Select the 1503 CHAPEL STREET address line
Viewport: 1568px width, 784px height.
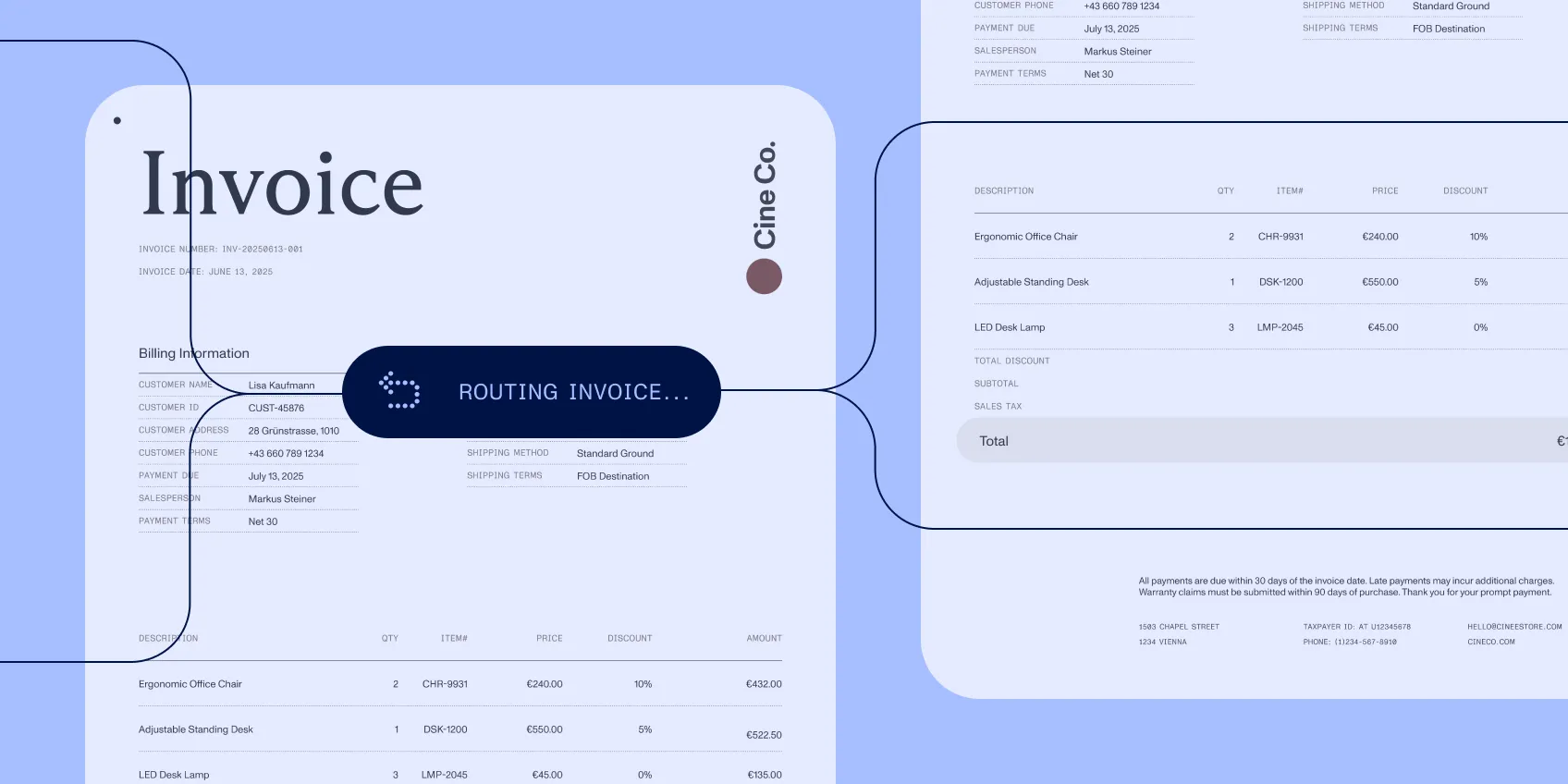tap(1179, 627)
